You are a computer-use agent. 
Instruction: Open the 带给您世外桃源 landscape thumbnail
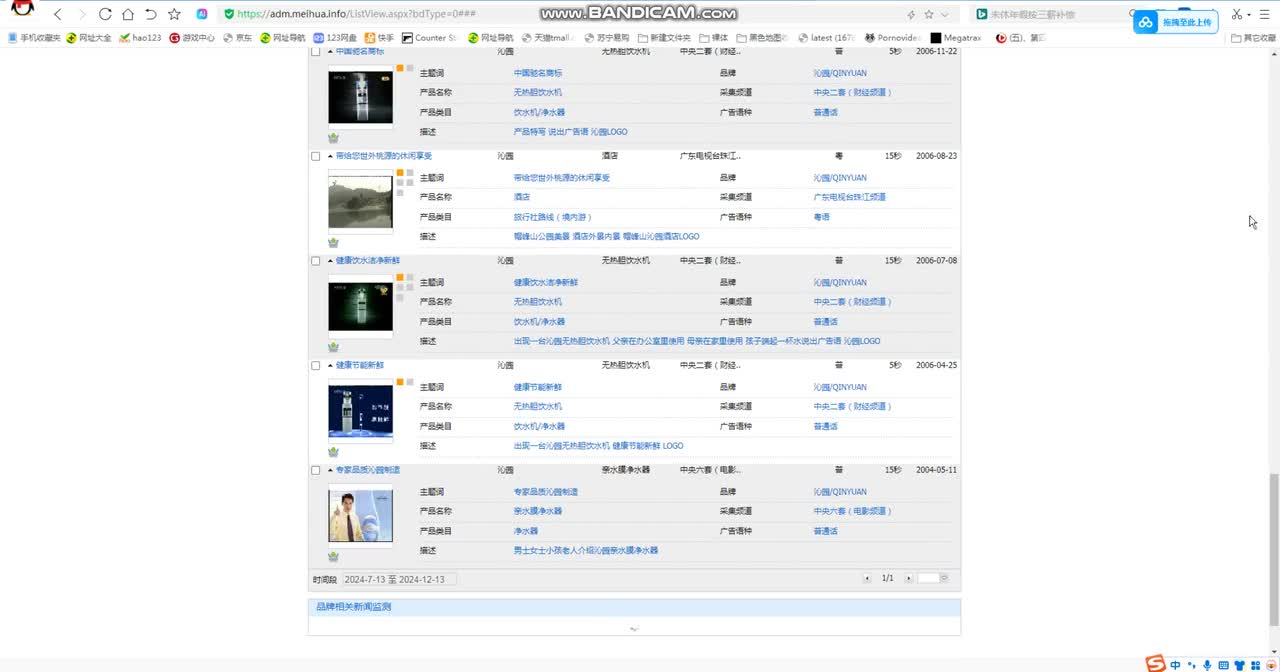click(360, 202)
